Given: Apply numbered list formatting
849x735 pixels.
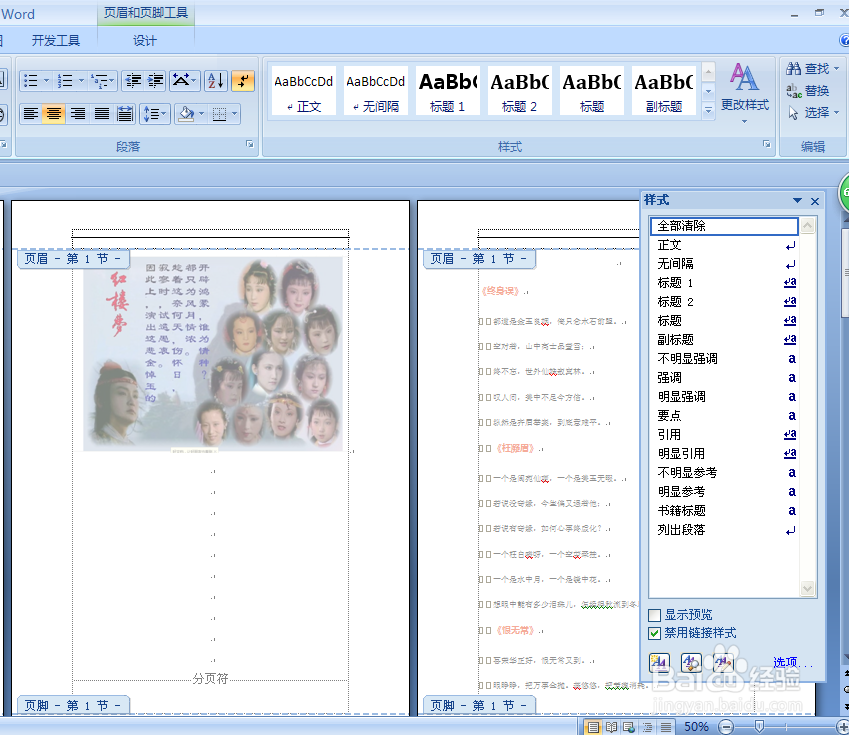Looking at the screenshot, I should (65, 81).
